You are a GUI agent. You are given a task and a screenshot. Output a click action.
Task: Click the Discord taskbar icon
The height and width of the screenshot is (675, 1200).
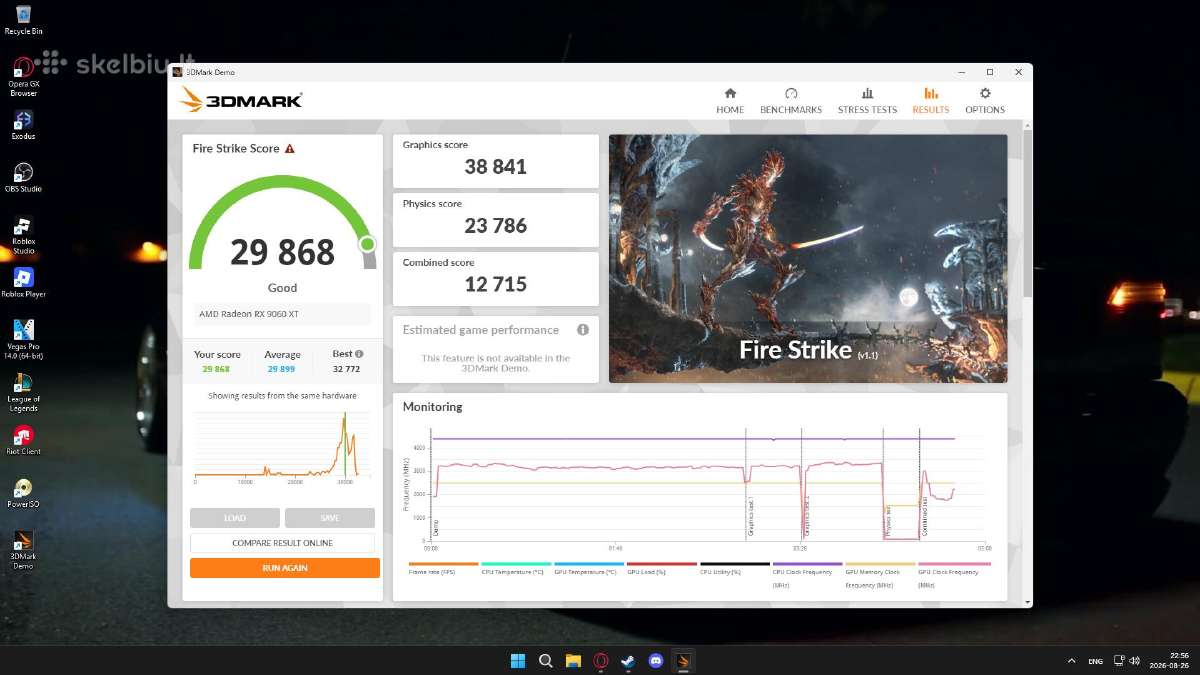(656, 661)
